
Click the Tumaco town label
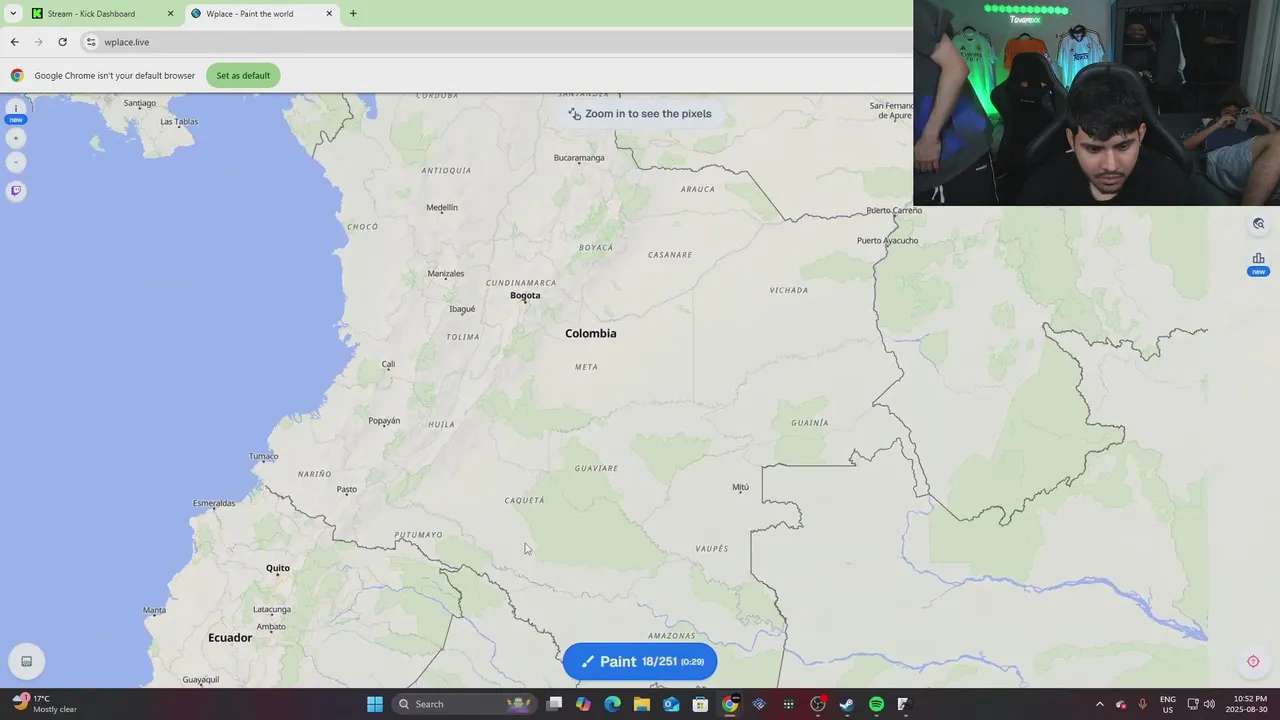[x=264, y=456]
